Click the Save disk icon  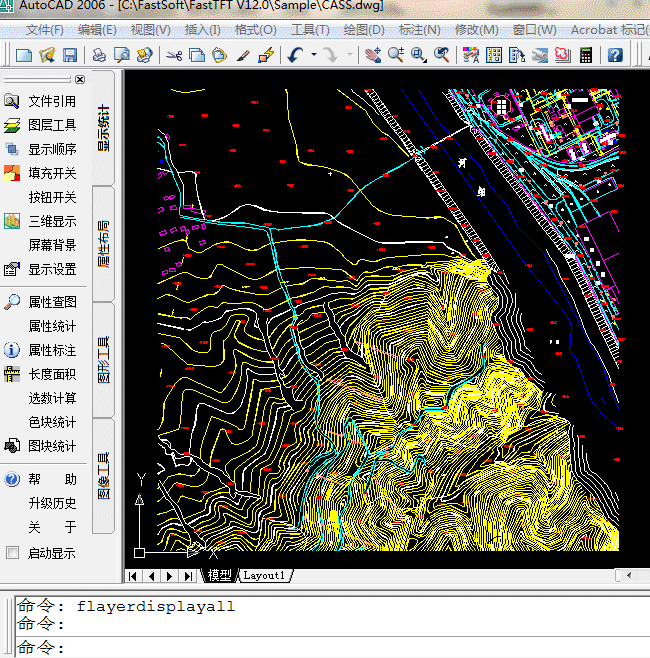coord(70,55)
